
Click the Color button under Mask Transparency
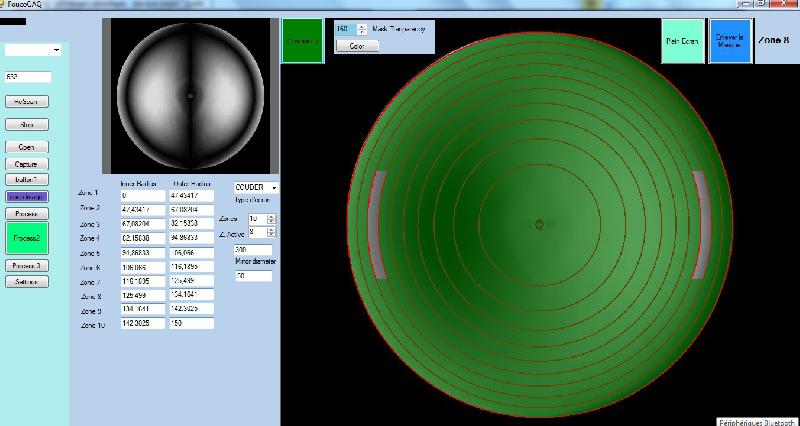[357, 46]
